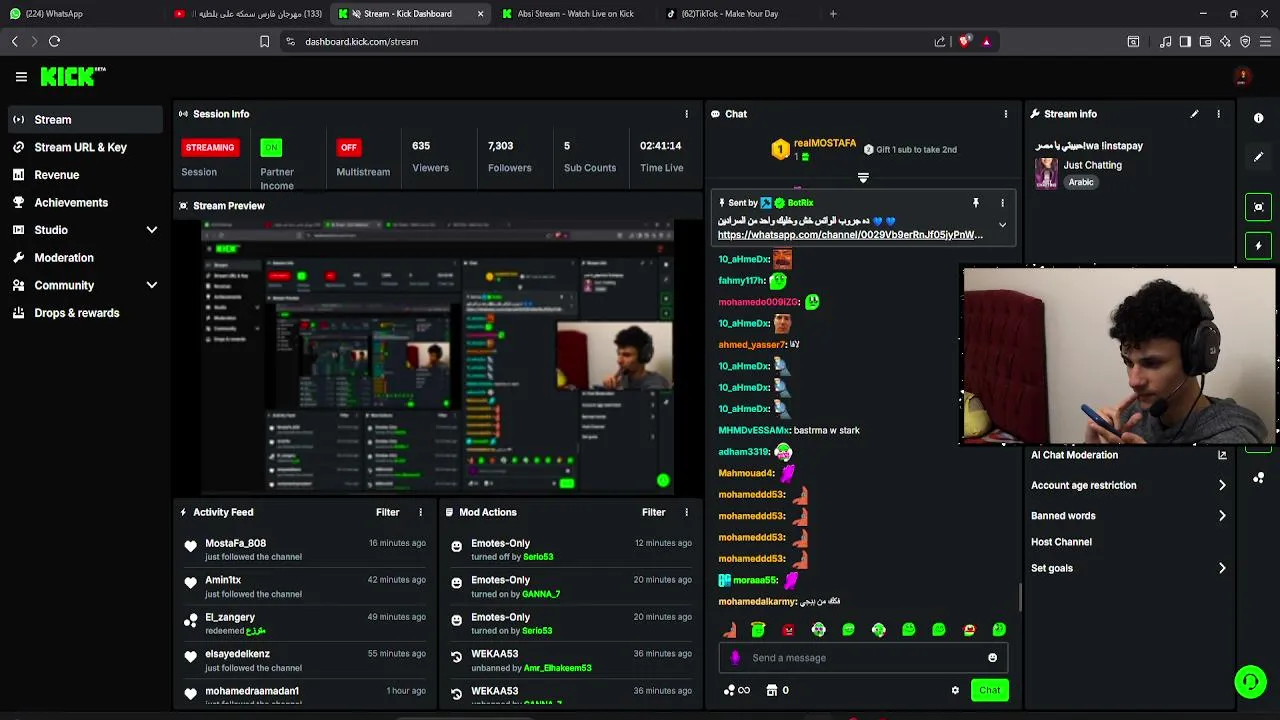Insert the first quick emote in the row
The height and width of the screenshot is (720, 1280).
(x=730, y=630)
